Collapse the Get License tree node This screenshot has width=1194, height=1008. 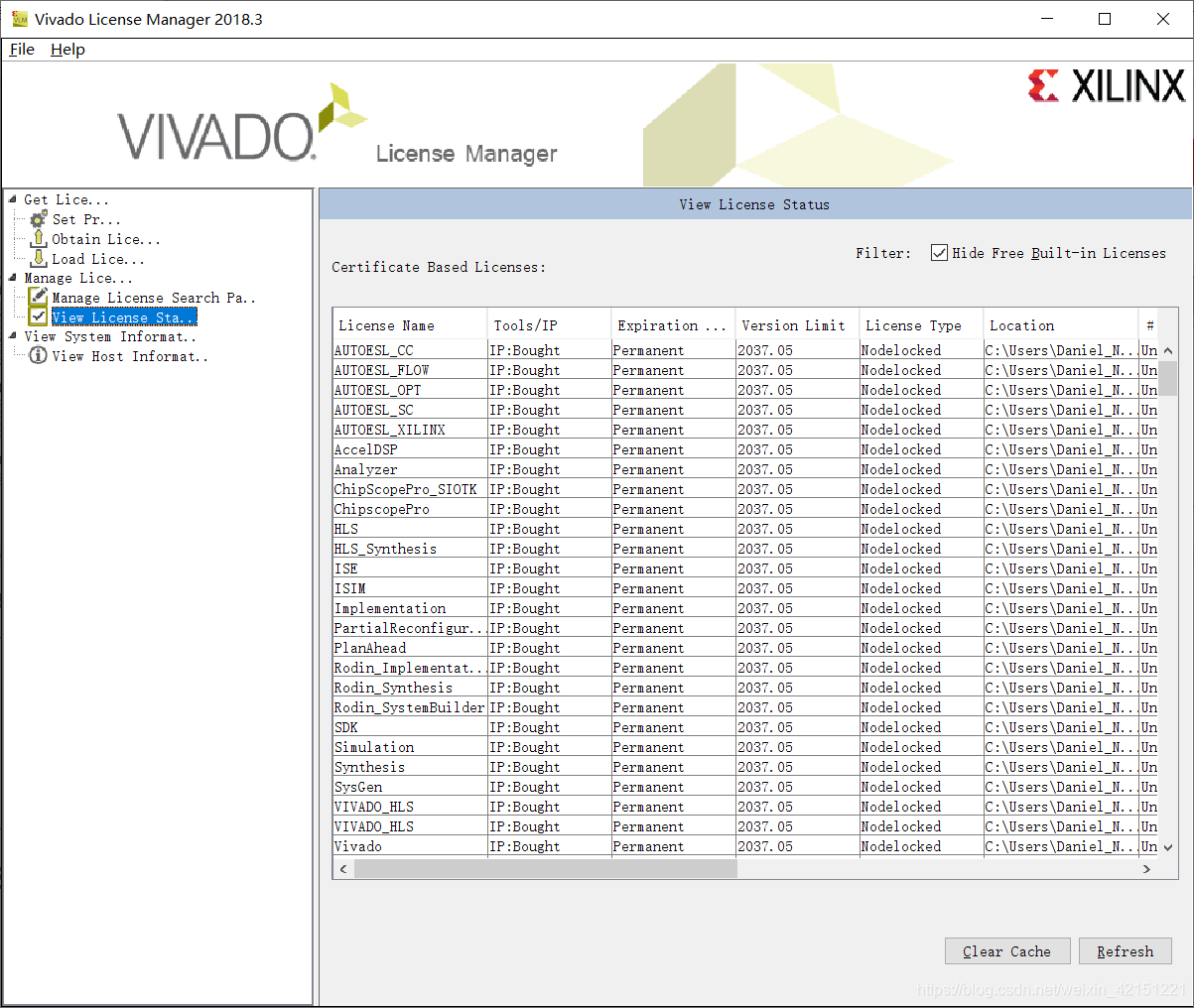click(13, 199)
